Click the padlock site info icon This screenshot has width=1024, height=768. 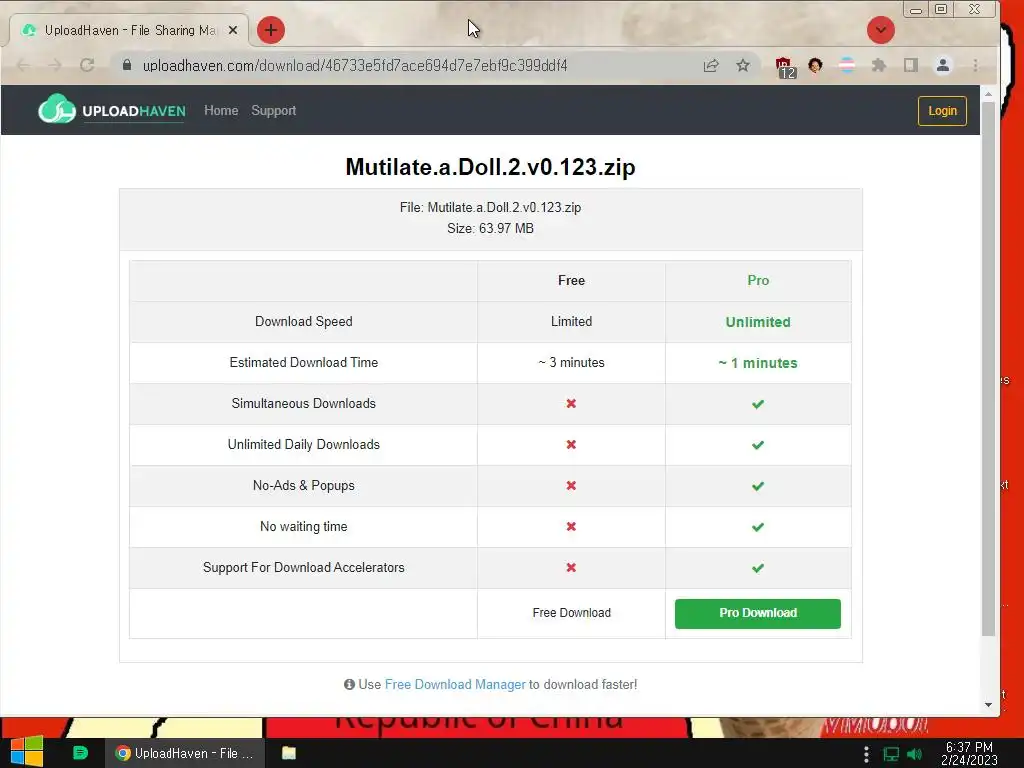tap(127, 65)
